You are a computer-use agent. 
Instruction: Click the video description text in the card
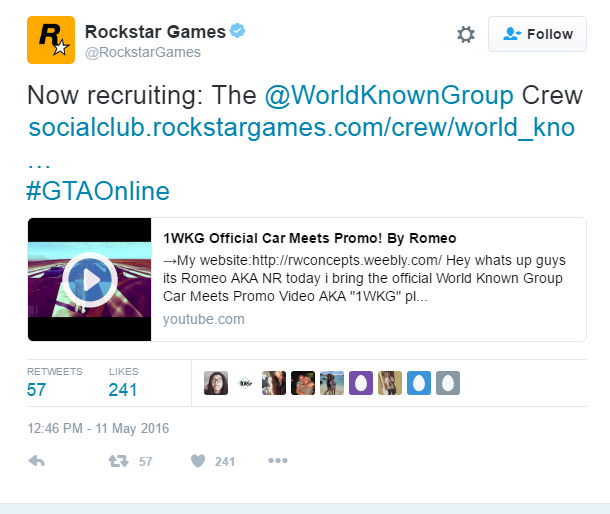pos(364,278)
